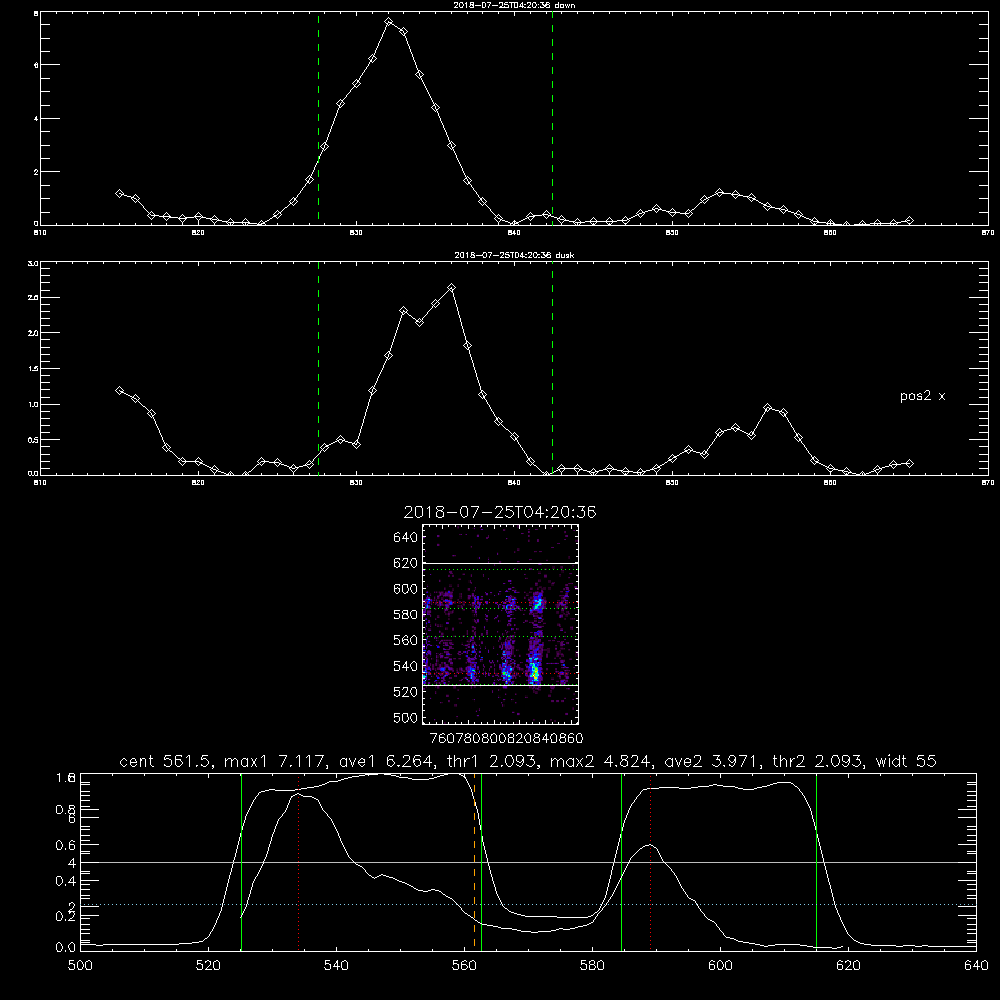Click the spectrogram heatmap image
The image size is (1000, 1000).
(501, 624)
